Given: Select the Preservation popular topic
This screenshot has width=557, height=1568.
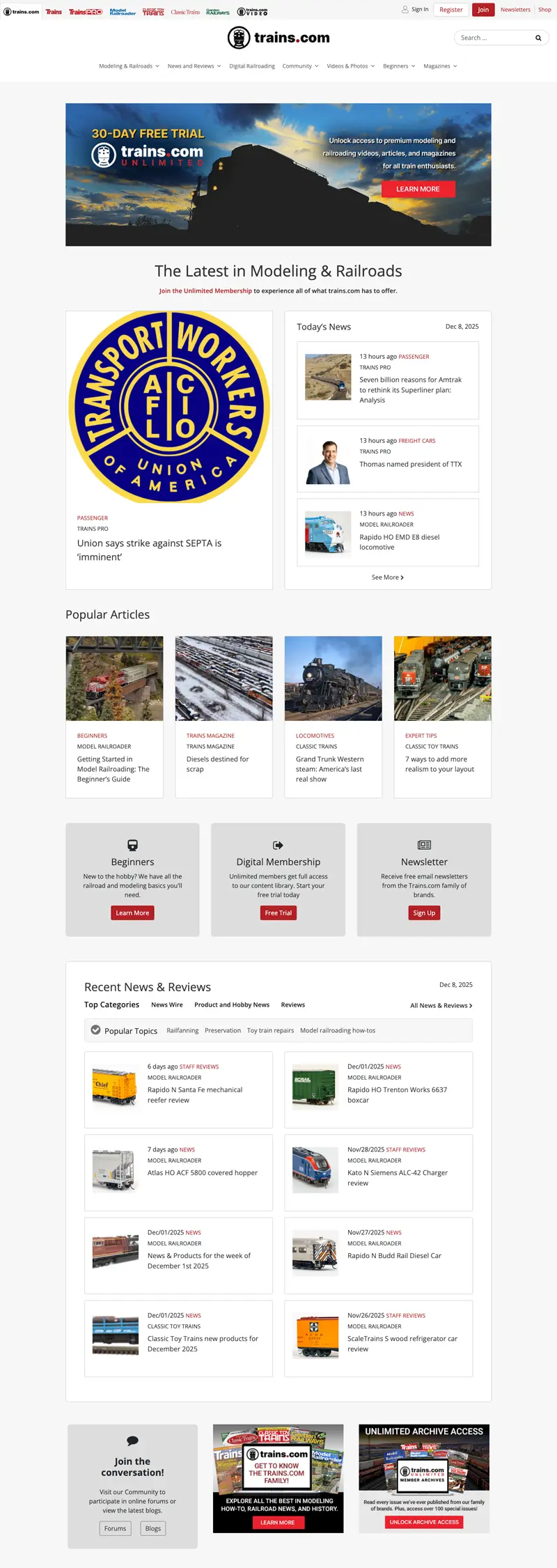Looking at the screenshot, I should [x=223, y=1030].
